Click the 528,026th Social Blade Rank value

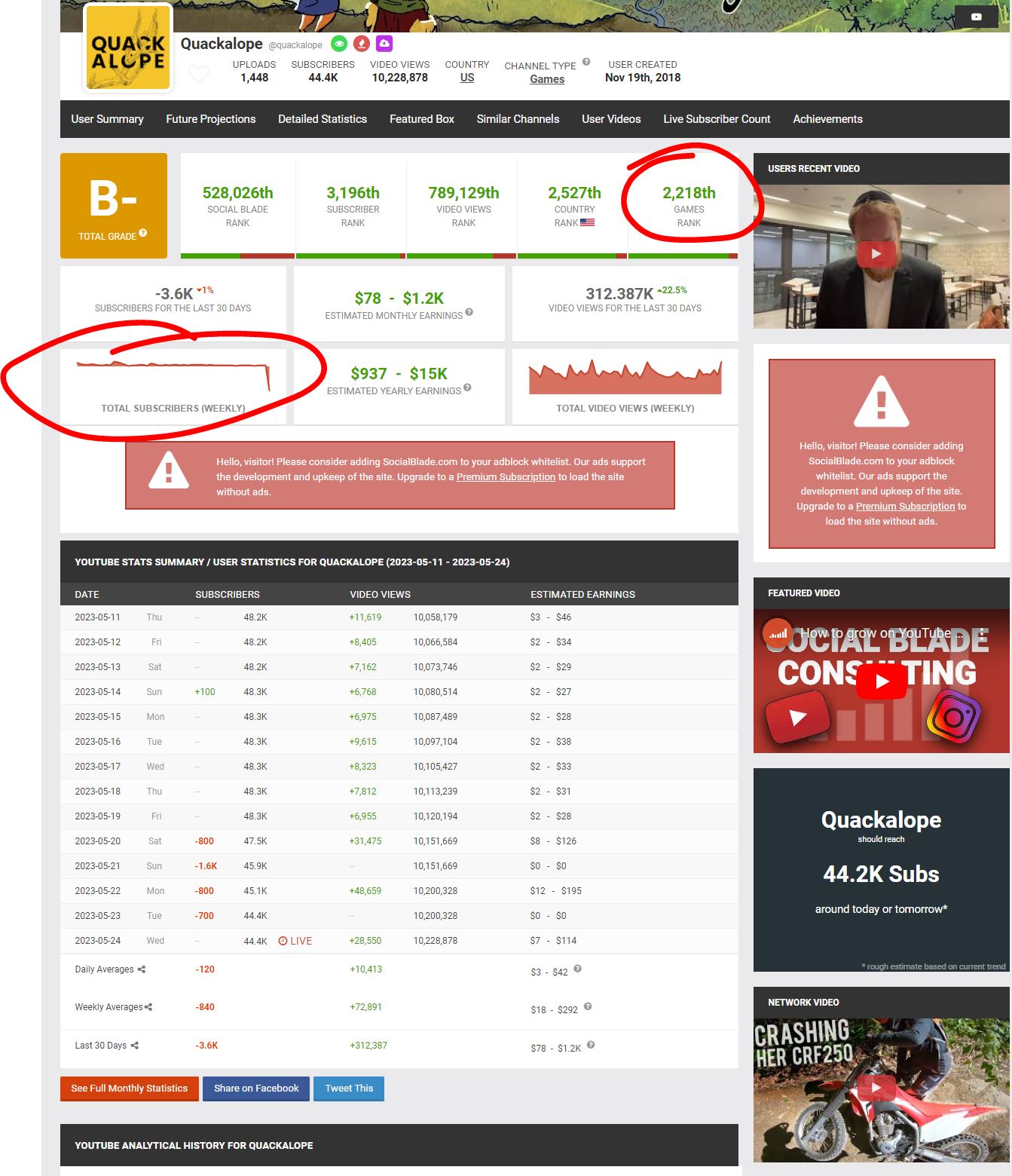pos(238,193)
